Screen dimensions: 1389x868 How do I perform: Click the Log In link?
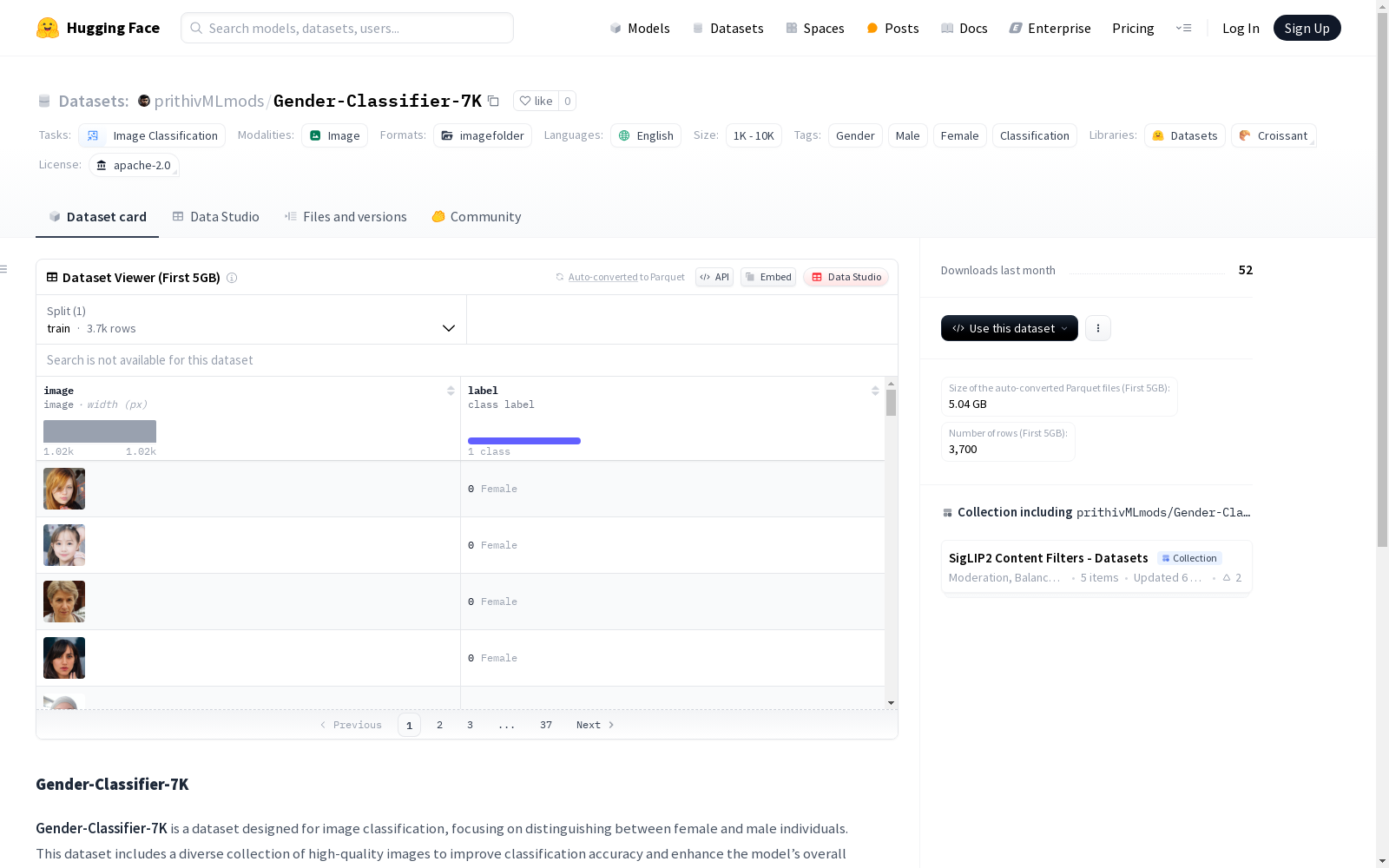[x=1241, y=28]
